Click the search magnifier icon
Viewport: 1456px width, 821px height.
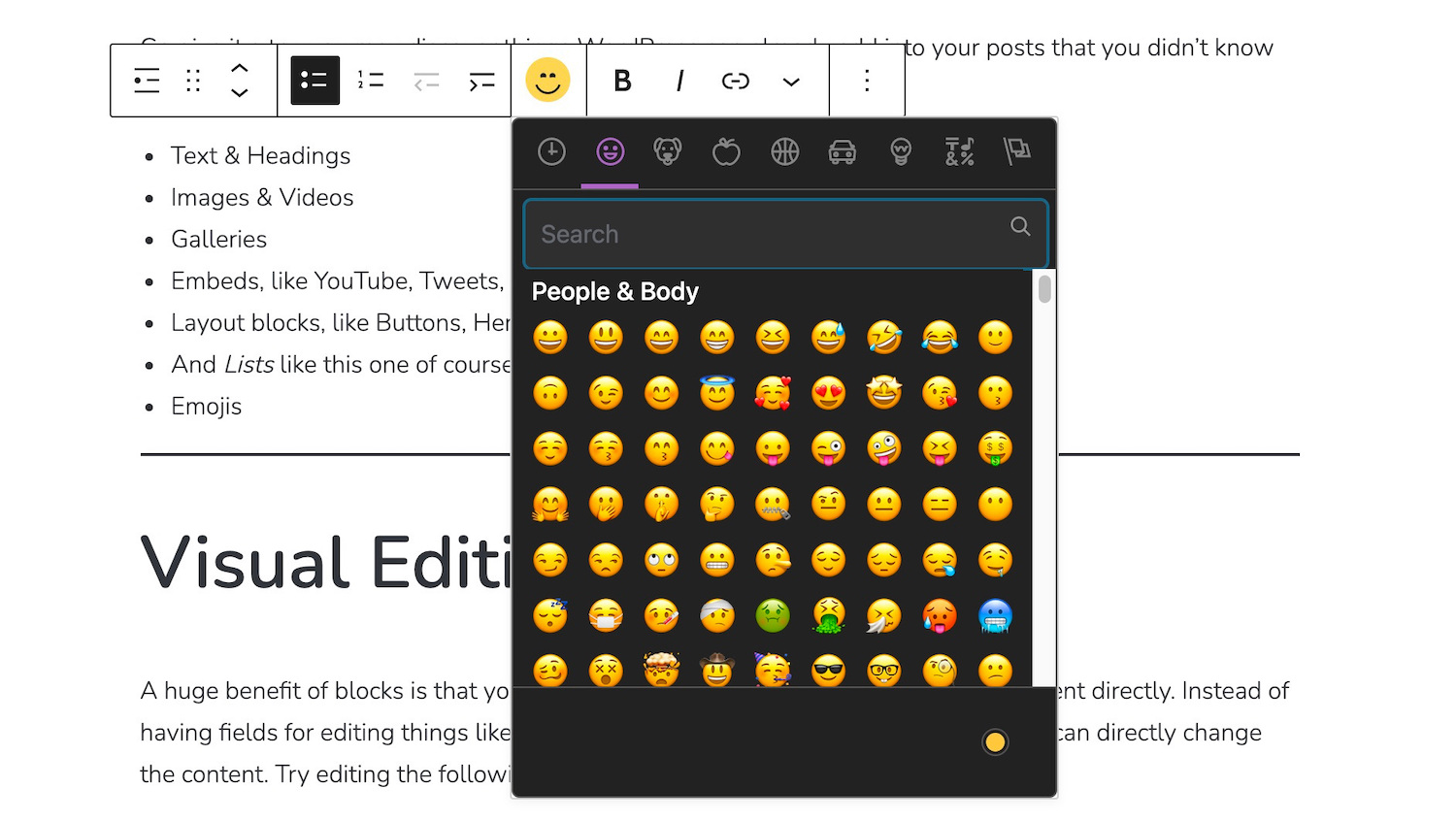(1020, 226)
